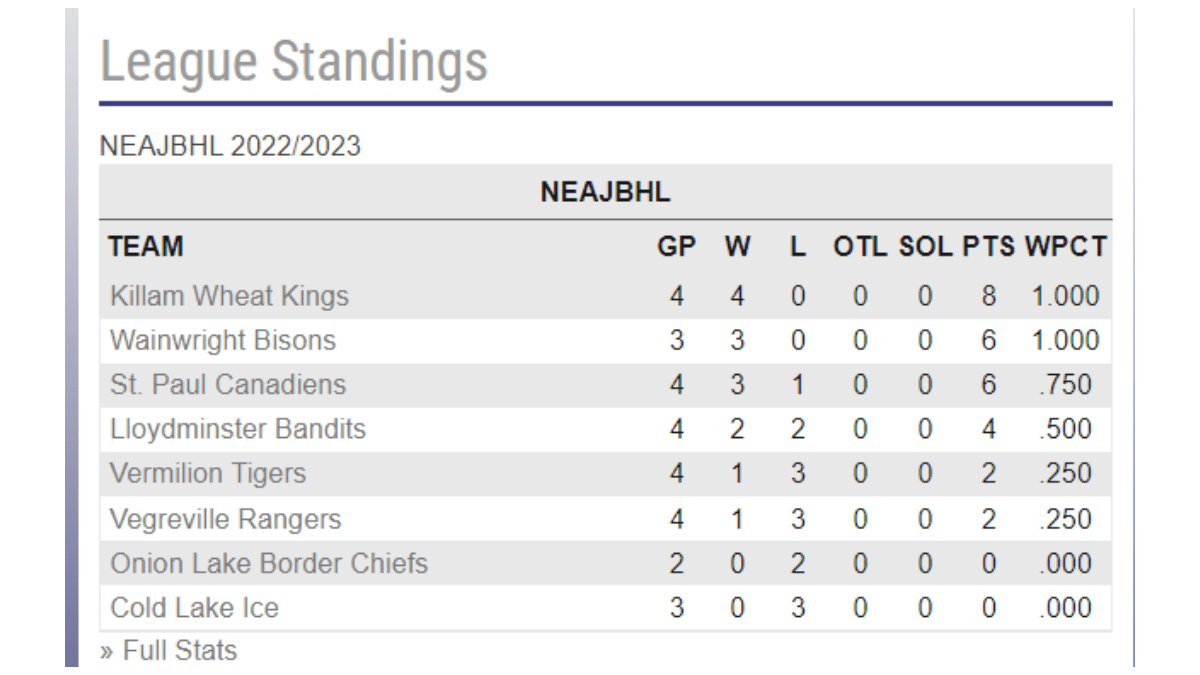The width and height of the screenshot is (1200, 675).
Task: Click the NEAJBHL division header row
Action: click(605, 192)
